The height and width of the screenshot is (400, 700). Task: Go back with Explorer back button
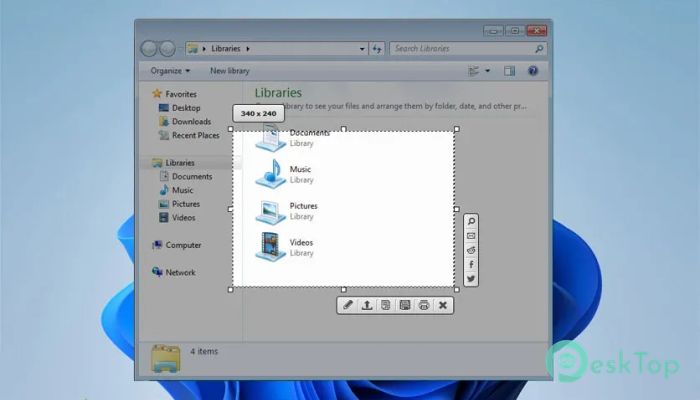coord(149,48)
